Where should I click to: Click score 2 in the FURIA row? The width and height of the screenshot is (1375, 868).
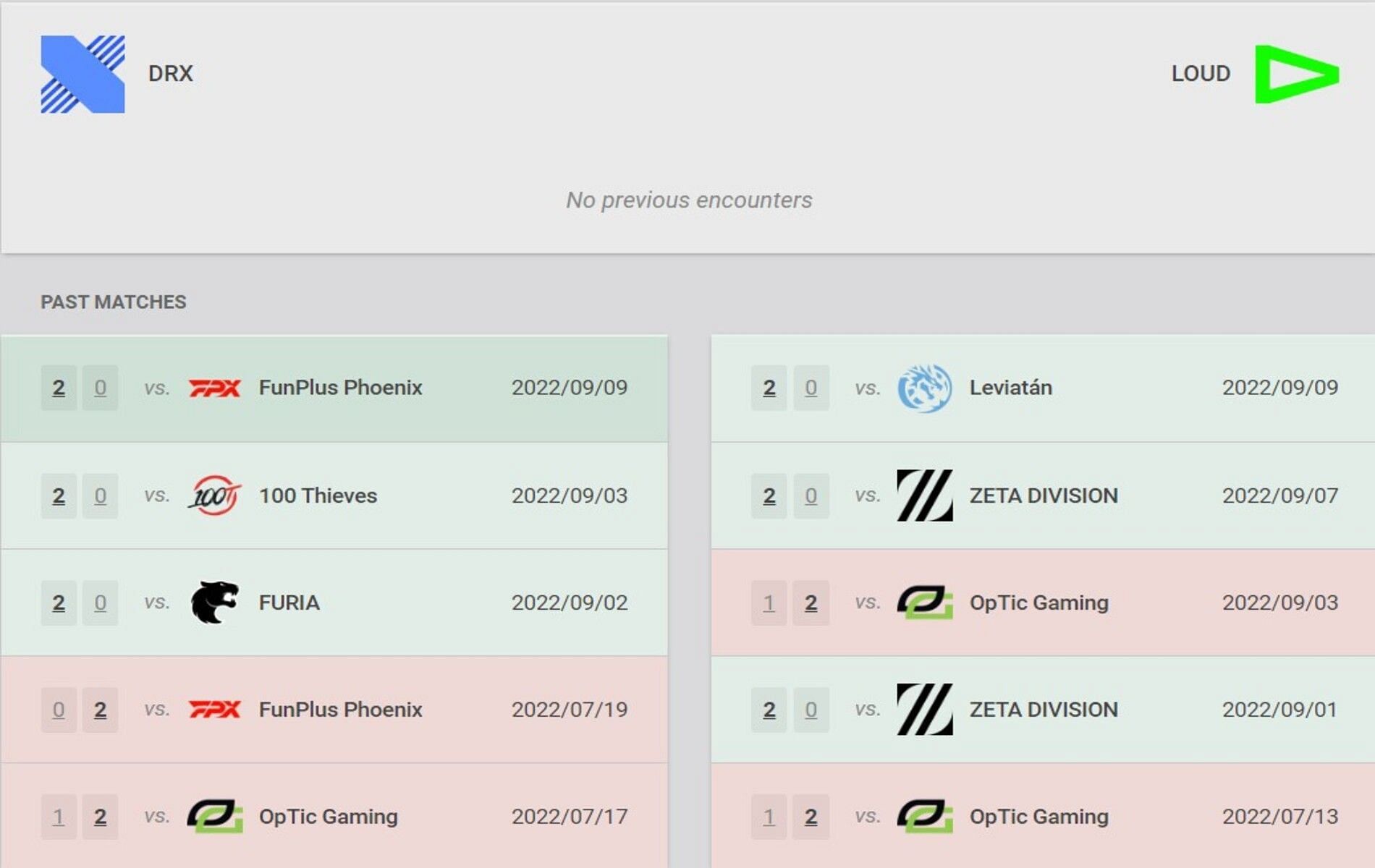click(x=59, y=603)
